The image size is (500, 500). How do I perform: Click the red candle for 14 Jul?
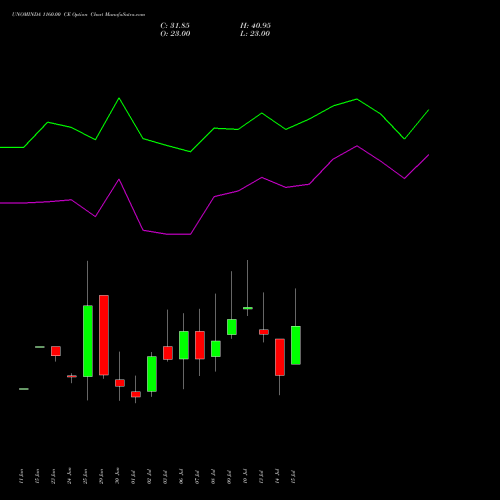coord(280,357)
